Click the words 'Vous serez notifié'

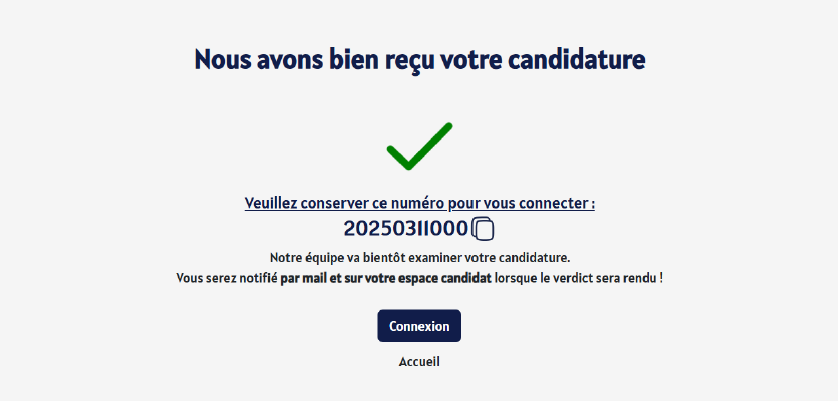(x=227, y=279)
